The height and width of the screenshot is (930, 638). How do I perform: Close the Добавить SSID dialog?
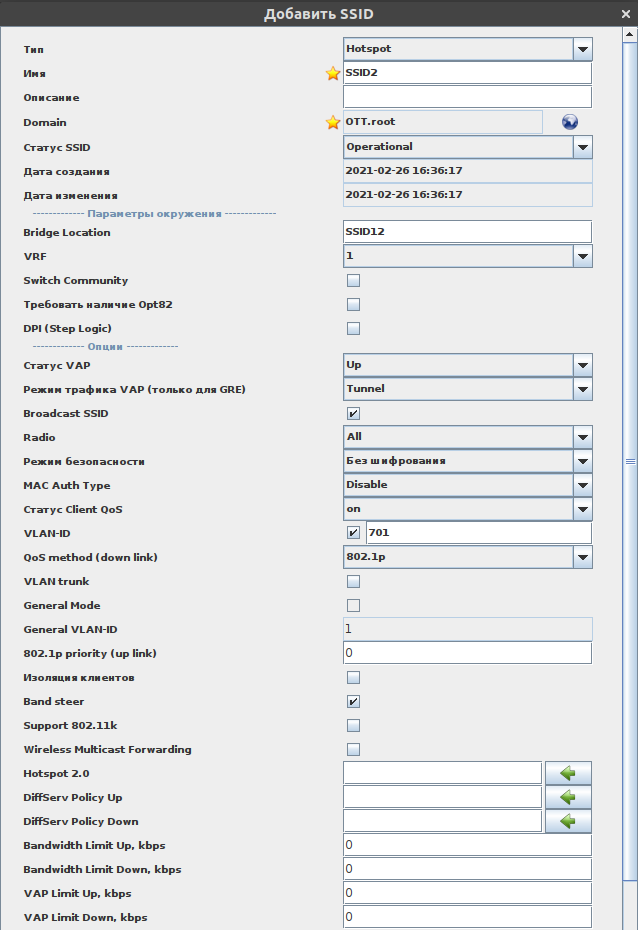[626, 14]
